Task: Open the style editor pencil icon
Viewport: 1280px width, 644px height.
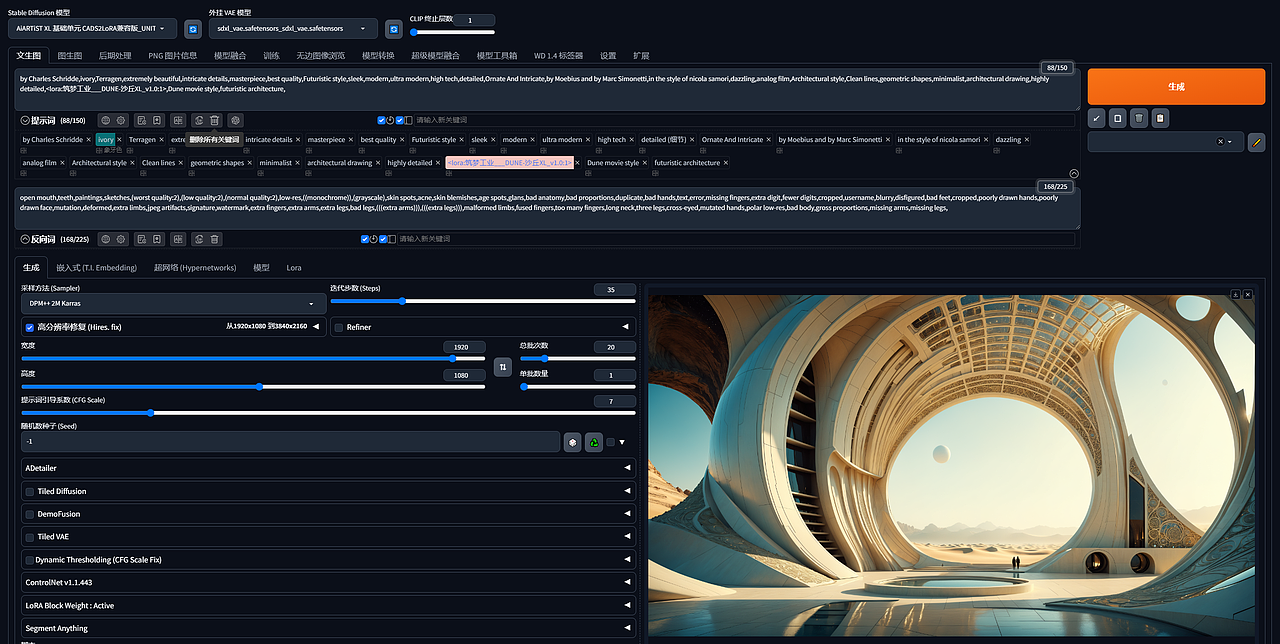Action: [x=1257, y=142]
